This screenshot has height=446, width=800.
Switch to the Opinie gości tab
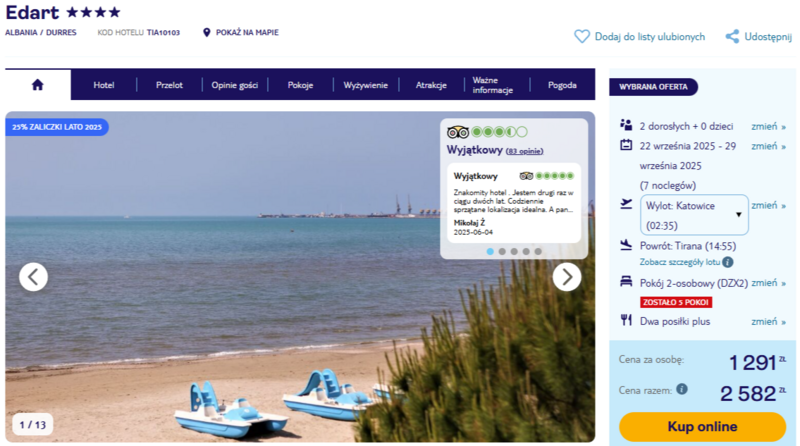click(235, 85)
